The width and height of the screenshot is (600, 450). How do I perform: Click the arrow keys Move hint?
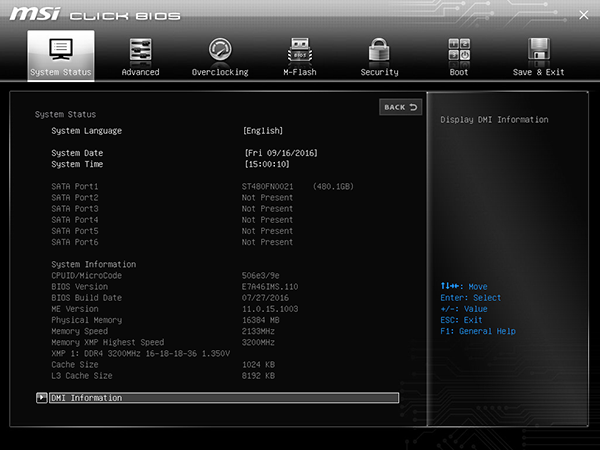pos(463,286)
